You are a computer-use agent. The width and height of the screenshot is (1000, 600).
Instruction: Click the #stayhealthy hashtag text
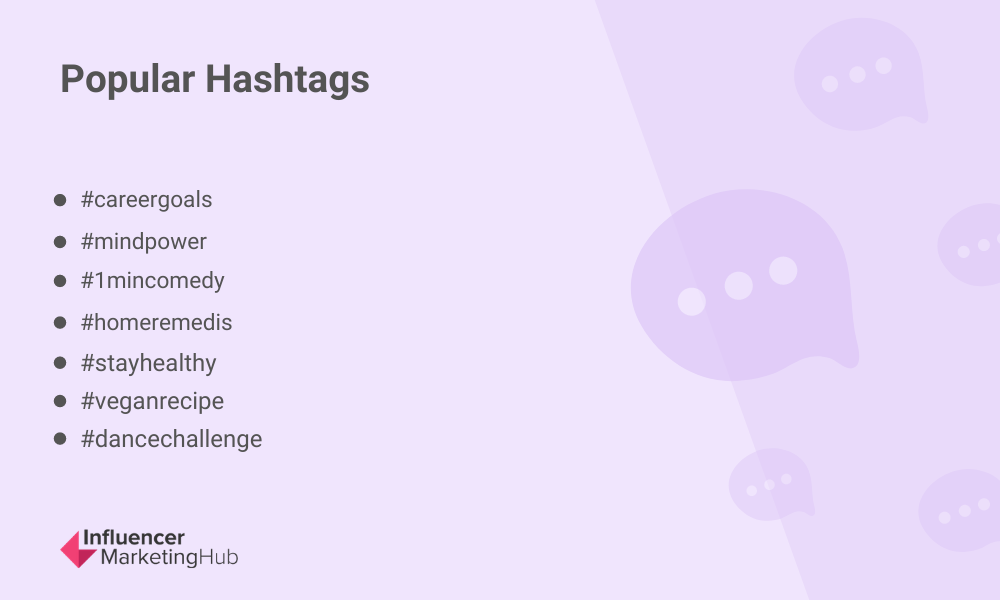click(149, 363)
